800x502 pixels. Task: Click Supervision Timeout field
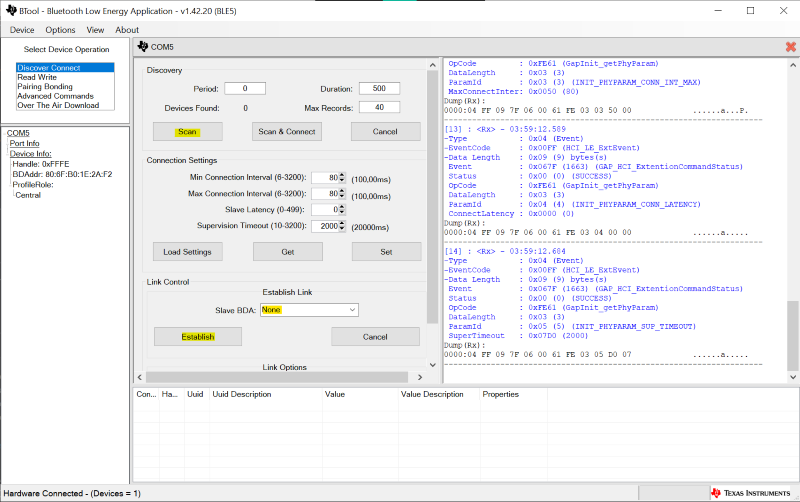pyautogui.click(x=325, y=225)
